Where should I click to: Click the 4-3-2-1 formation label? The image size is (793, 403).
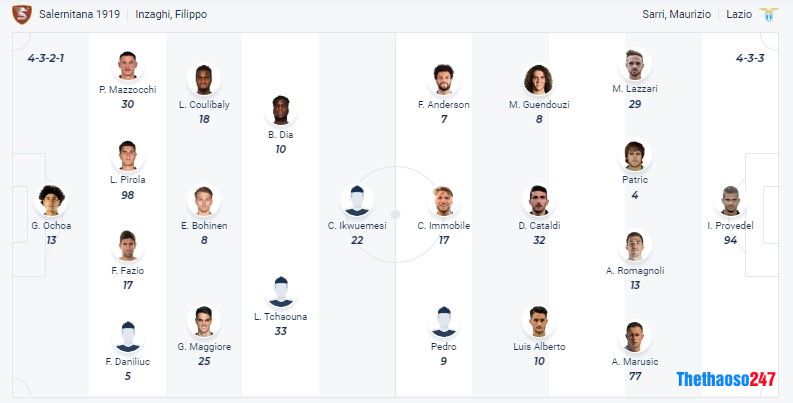[x=46, y=58]
